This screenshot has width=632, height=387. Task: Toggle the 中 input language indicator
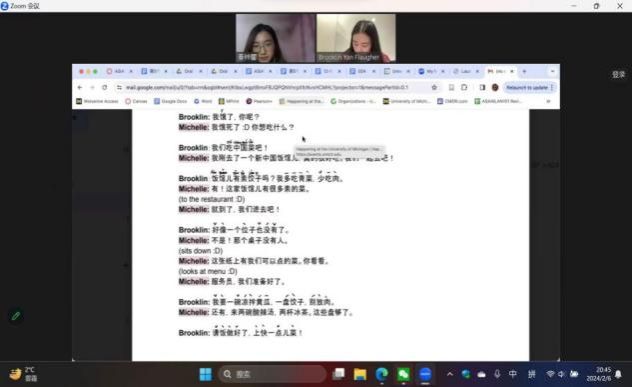point(513,375)
